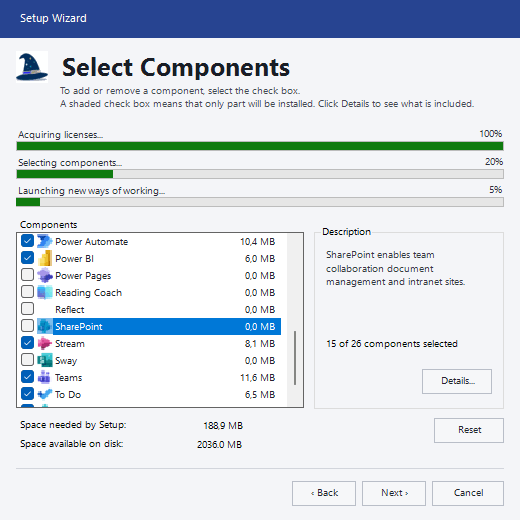This screenshot has width=520, height=520.
Task: Select the Reflect row label
Action: (x=70, y=310)
